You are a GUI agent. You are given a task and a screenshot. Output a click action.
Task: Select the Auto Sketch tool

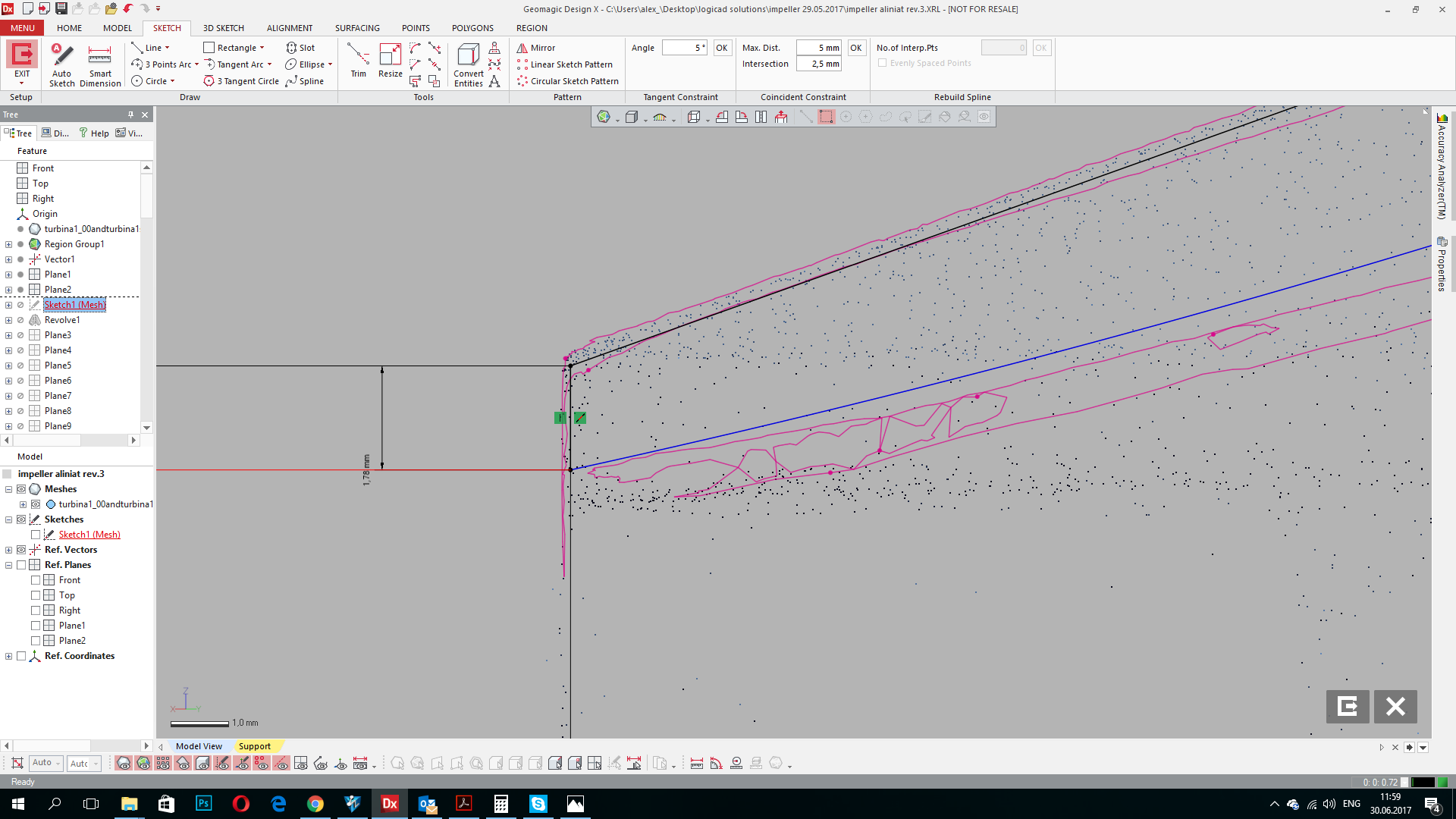pos(61,64)
